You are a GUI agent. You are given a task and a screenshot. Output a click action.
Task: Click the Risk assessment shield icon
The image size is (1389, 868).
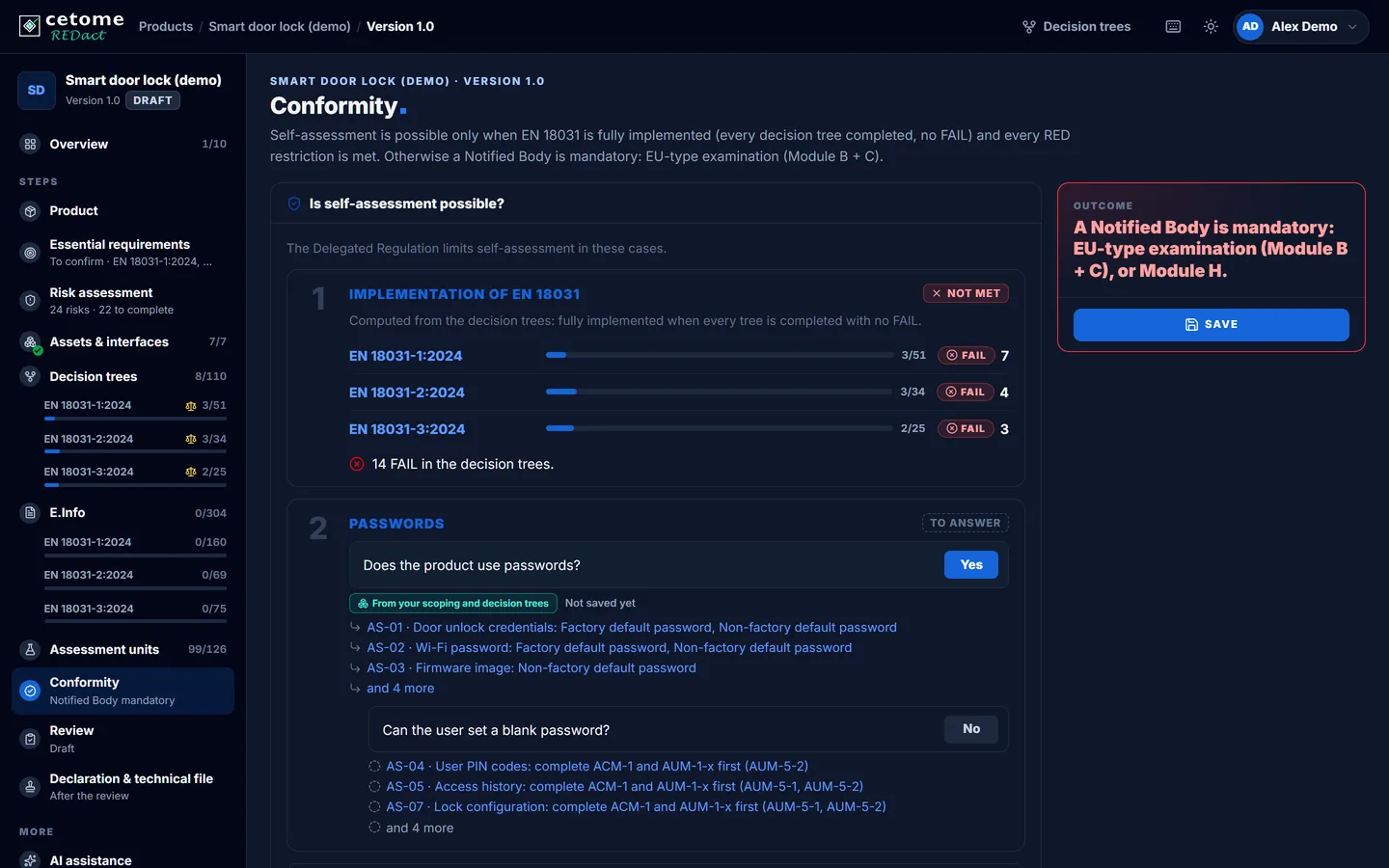[x=30, y=301]
